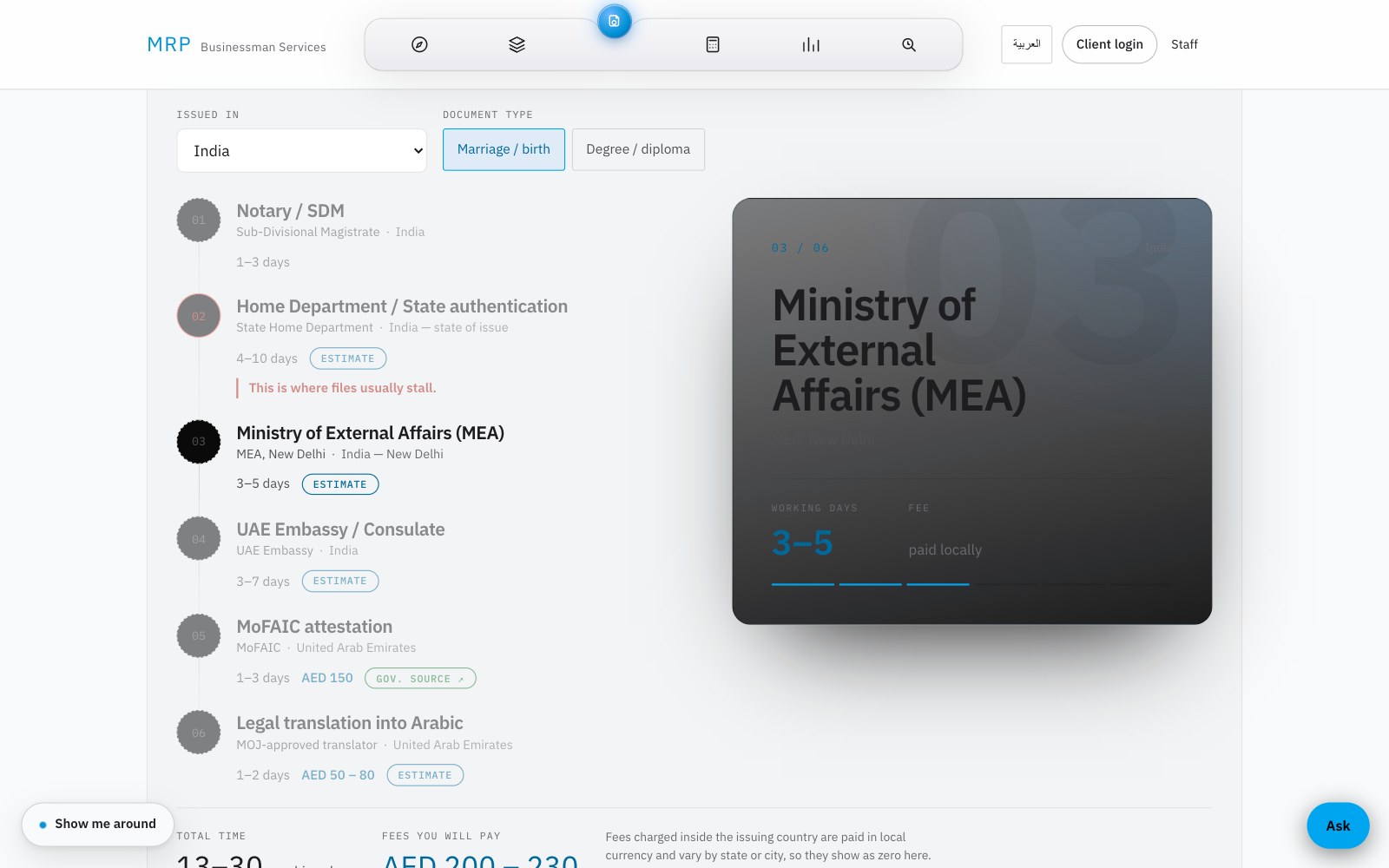The height and width of the screenshot is (868, 1389).
Task: Click step 01 circle marker for Notary
Action: click(199, 220)
